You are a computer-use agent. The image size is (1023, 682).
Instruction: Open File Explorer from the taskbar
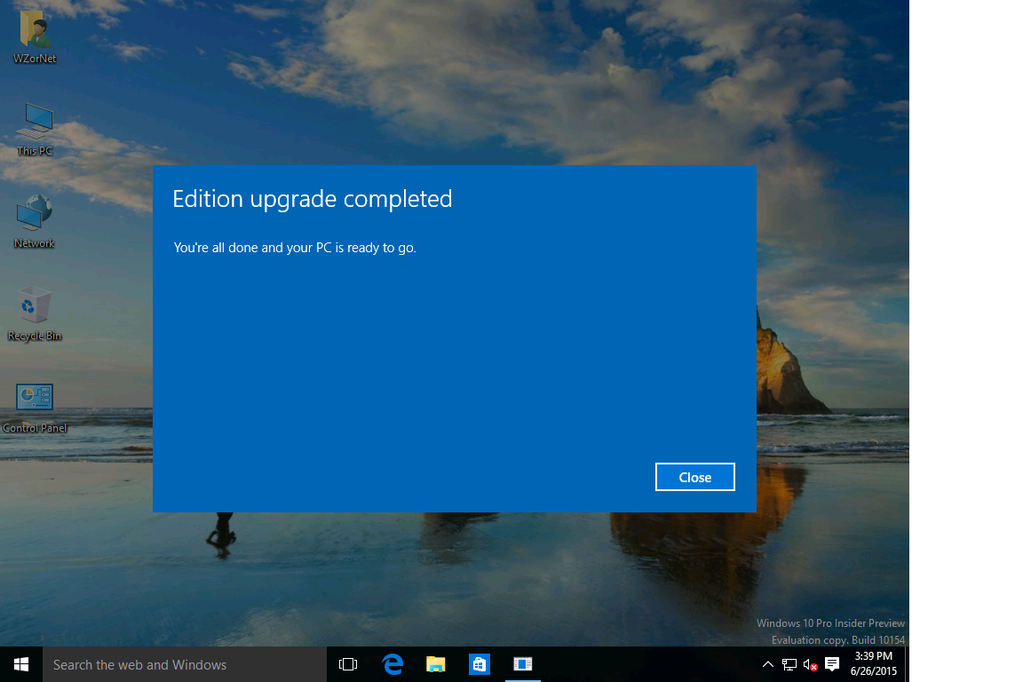436,664
